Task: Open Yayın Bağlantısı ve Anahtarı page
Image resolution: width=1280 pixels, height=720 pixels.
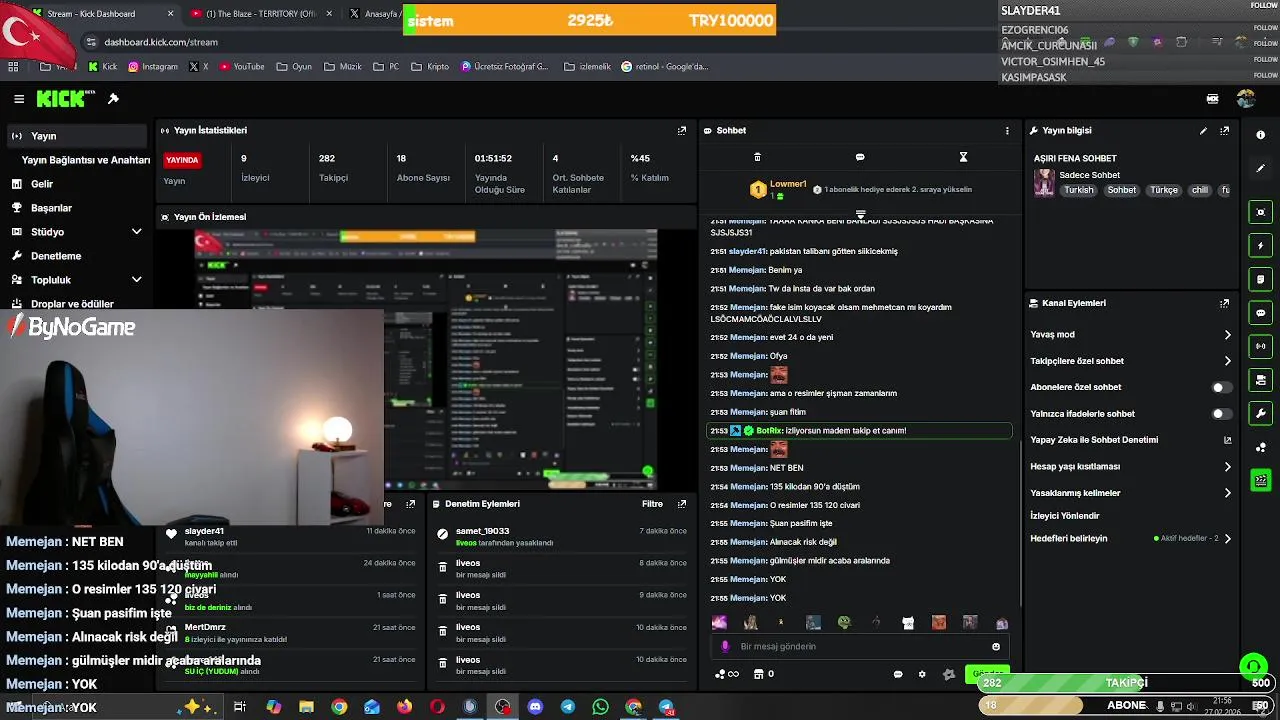Action: (x=86, y=160)
